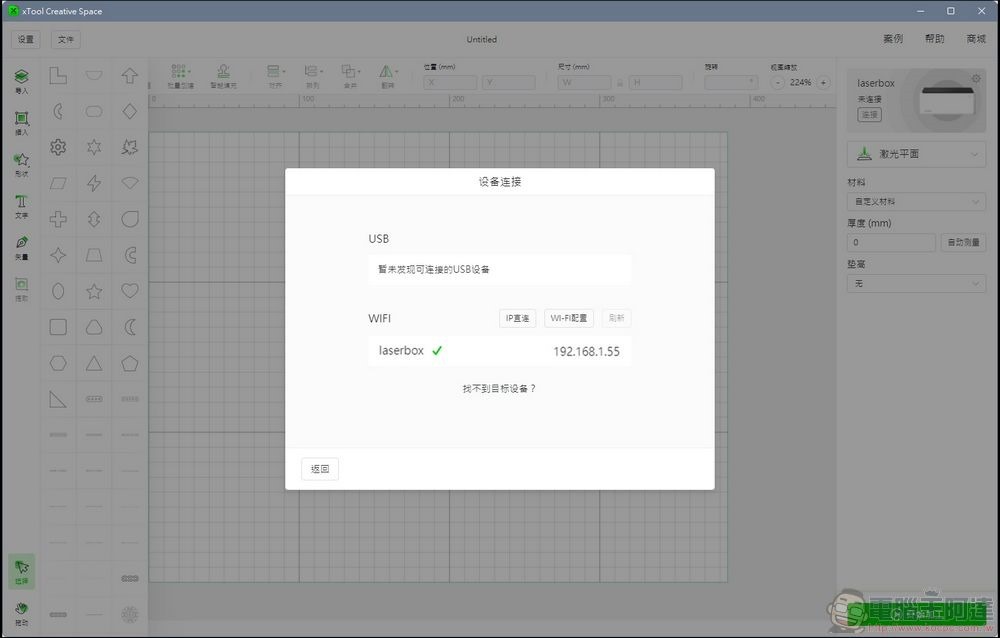Insert the right triangle shape
Viewport: 1000px width, 638px height.
pyautogui.click(x=58, y=399)
